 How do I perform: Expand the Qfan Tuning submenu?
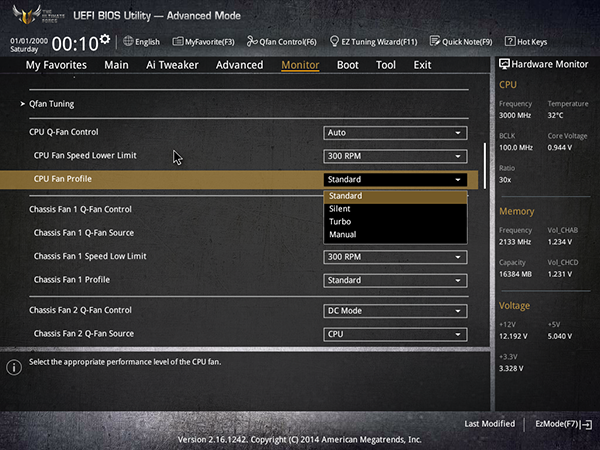(x=52, y=104)
